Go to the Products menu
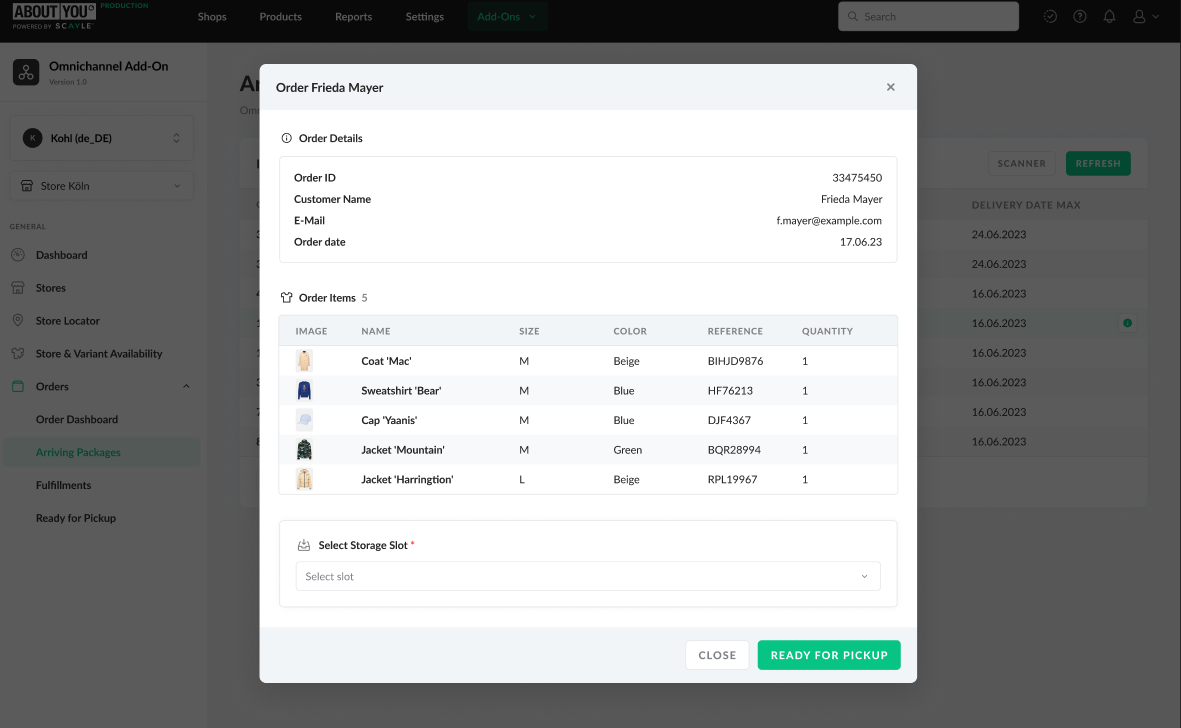Viewport: 1181px width, 728px height. (280, 17)
